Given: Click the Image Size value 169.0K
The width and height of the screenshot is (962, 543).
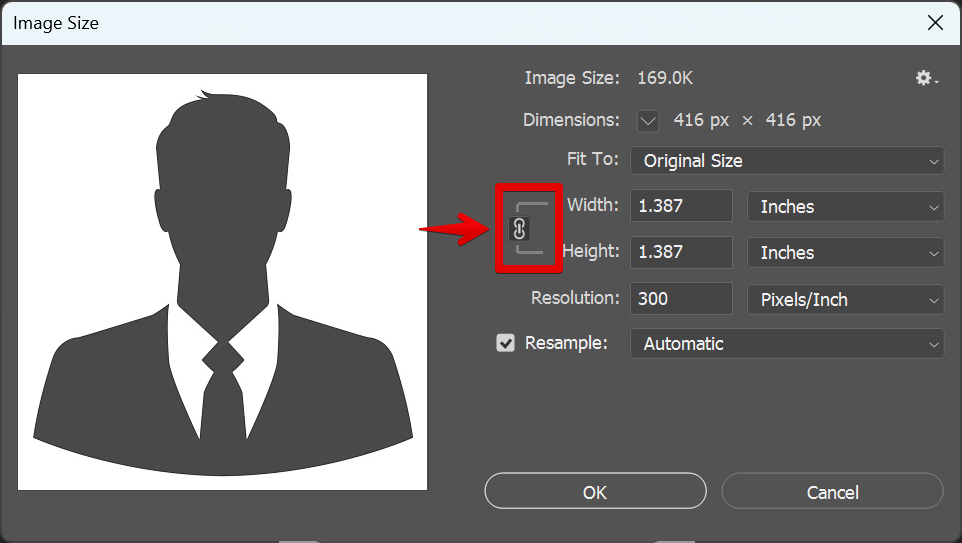Looking at the screenshot, I should tap(665, 79).
